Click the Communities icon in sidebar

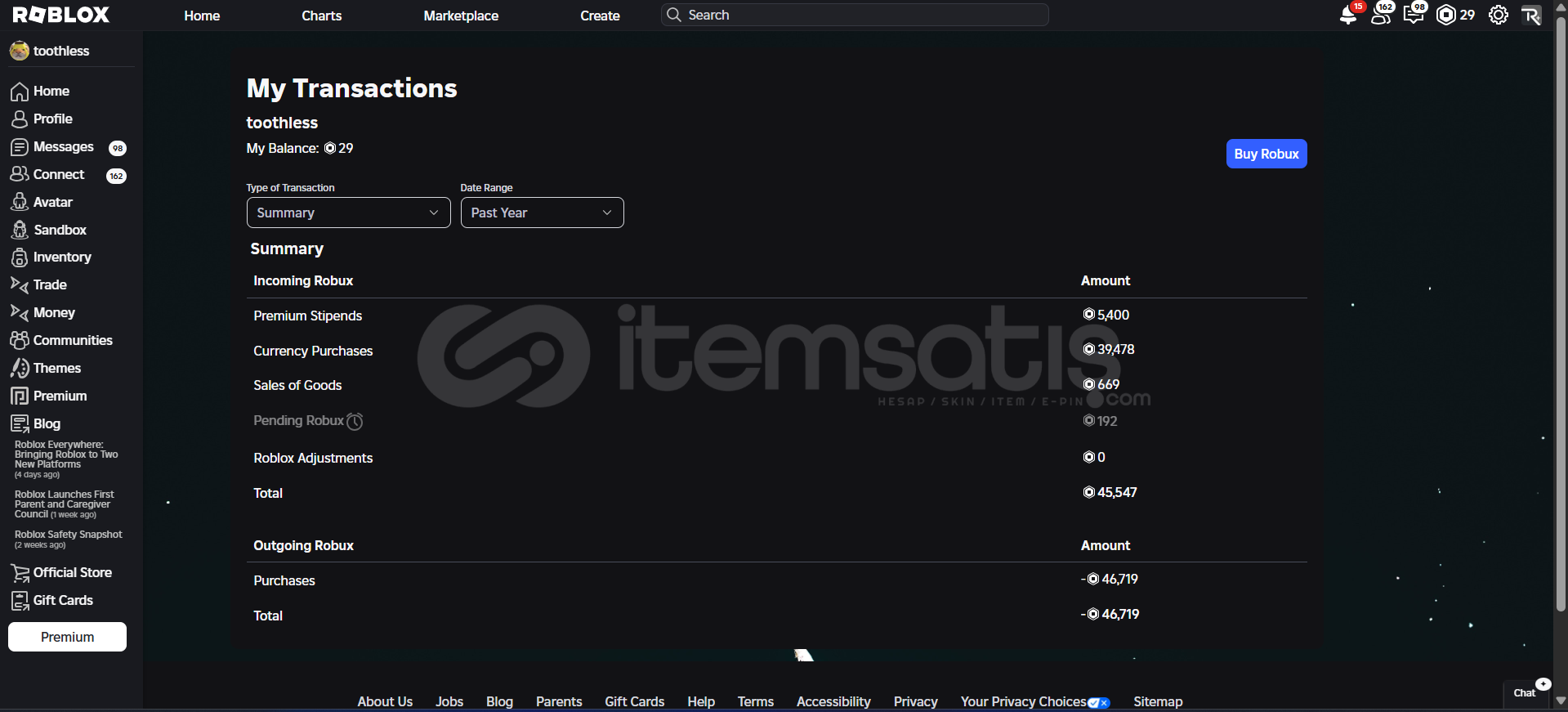[x=20, y=340]
